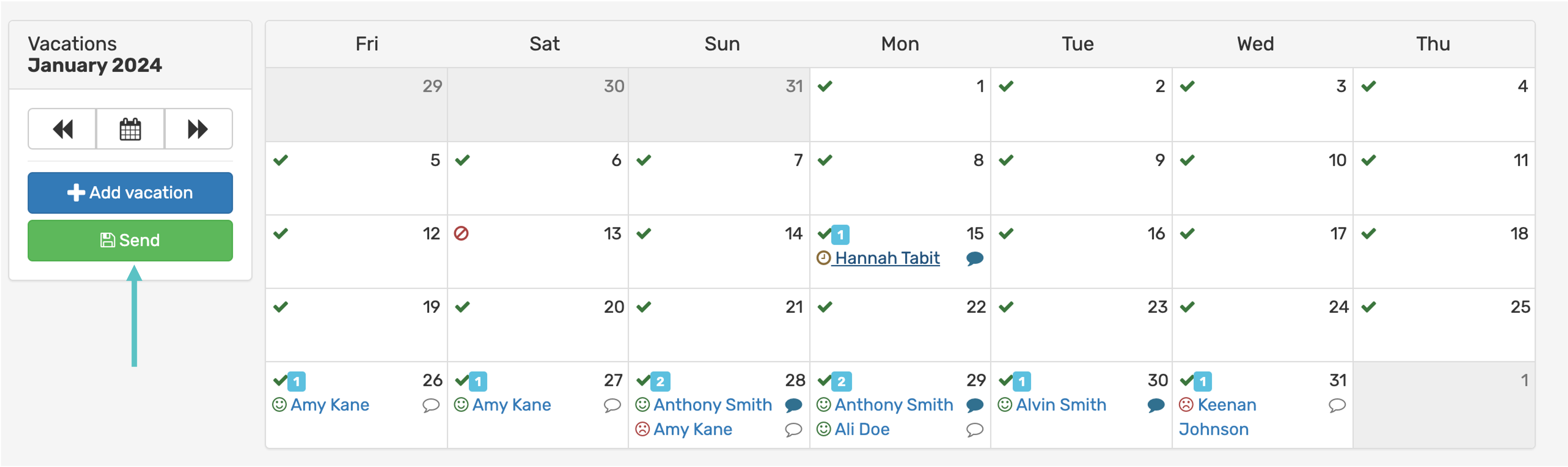
Task: Open Hannah Tabit's vacation on the 15th
Action: [x=886, y=258]
